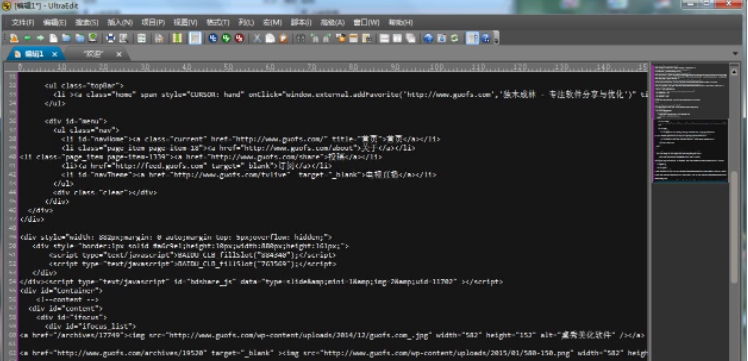Click the line '<div id="content">'
This screenshot has height=361, width=748.
pyautogui.click(x=65, y=309)
